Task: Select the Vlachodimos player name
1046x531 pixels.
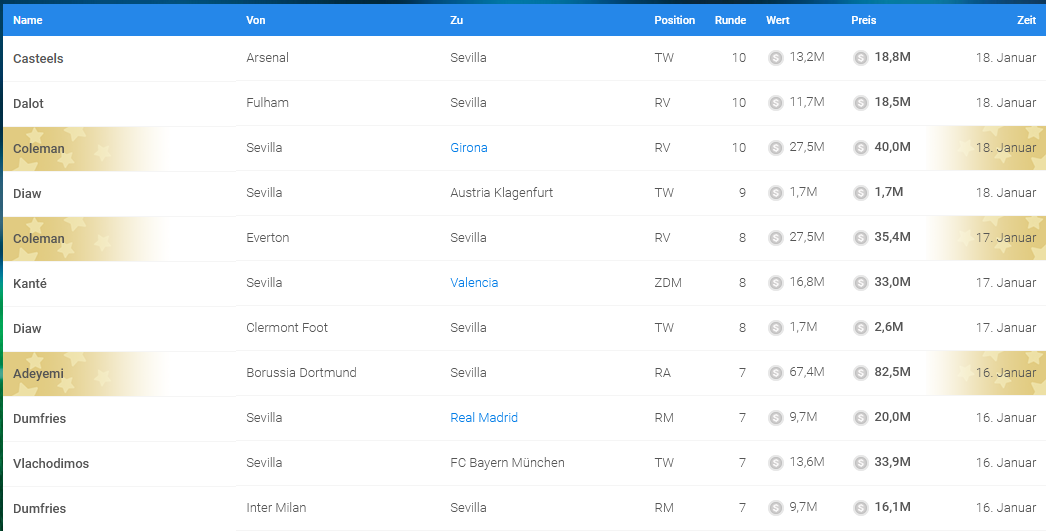Action: (51, 464)
